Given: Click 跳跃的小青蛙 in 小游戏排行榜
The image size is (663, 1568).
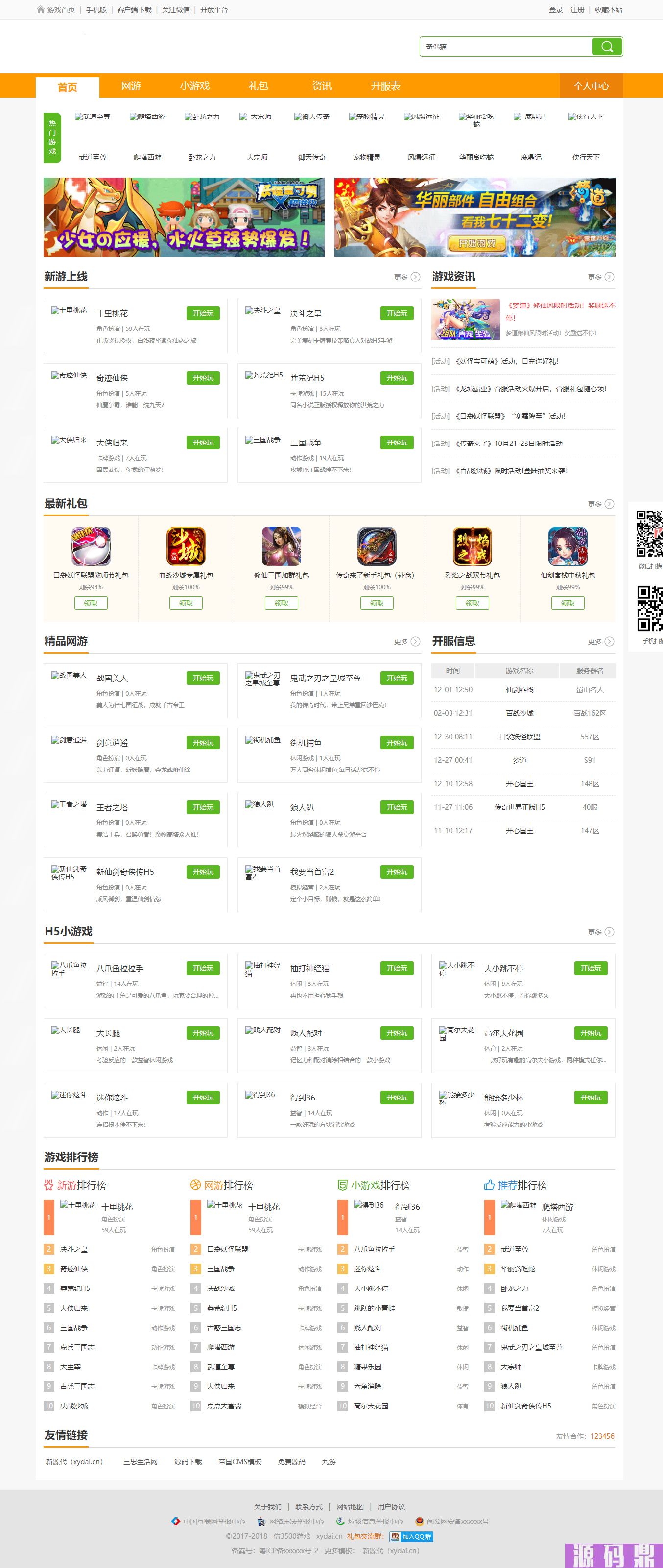Looking at the screenshot, I should pos(375,1308).
